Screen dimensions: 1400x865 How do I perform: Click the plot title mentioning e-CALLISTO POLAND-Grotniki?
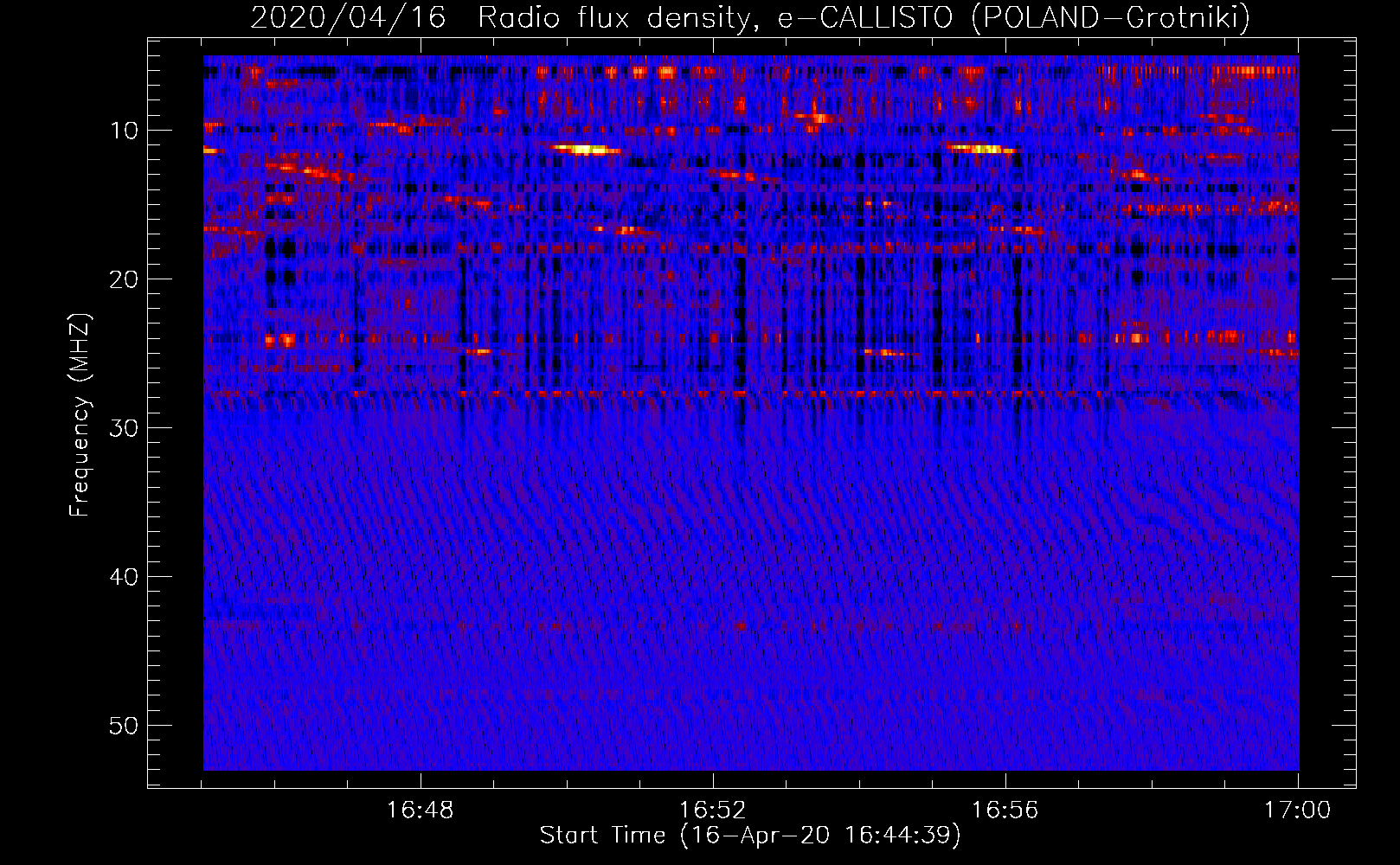point(750,17)
